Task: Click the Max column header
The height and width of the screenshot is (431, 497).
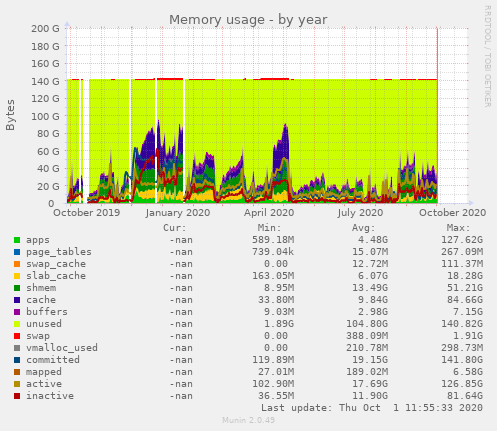Action: (458, 228)
